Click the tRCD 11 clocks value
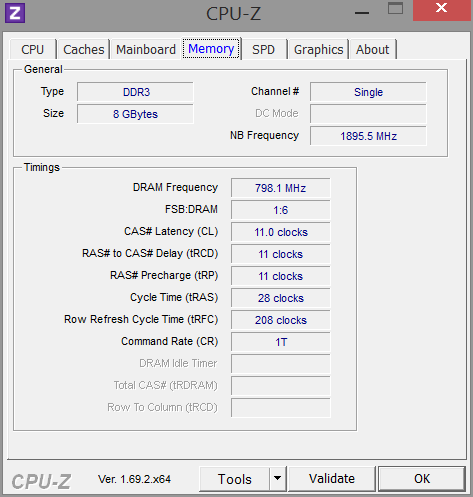473x497 pixels. pos(281,254)
